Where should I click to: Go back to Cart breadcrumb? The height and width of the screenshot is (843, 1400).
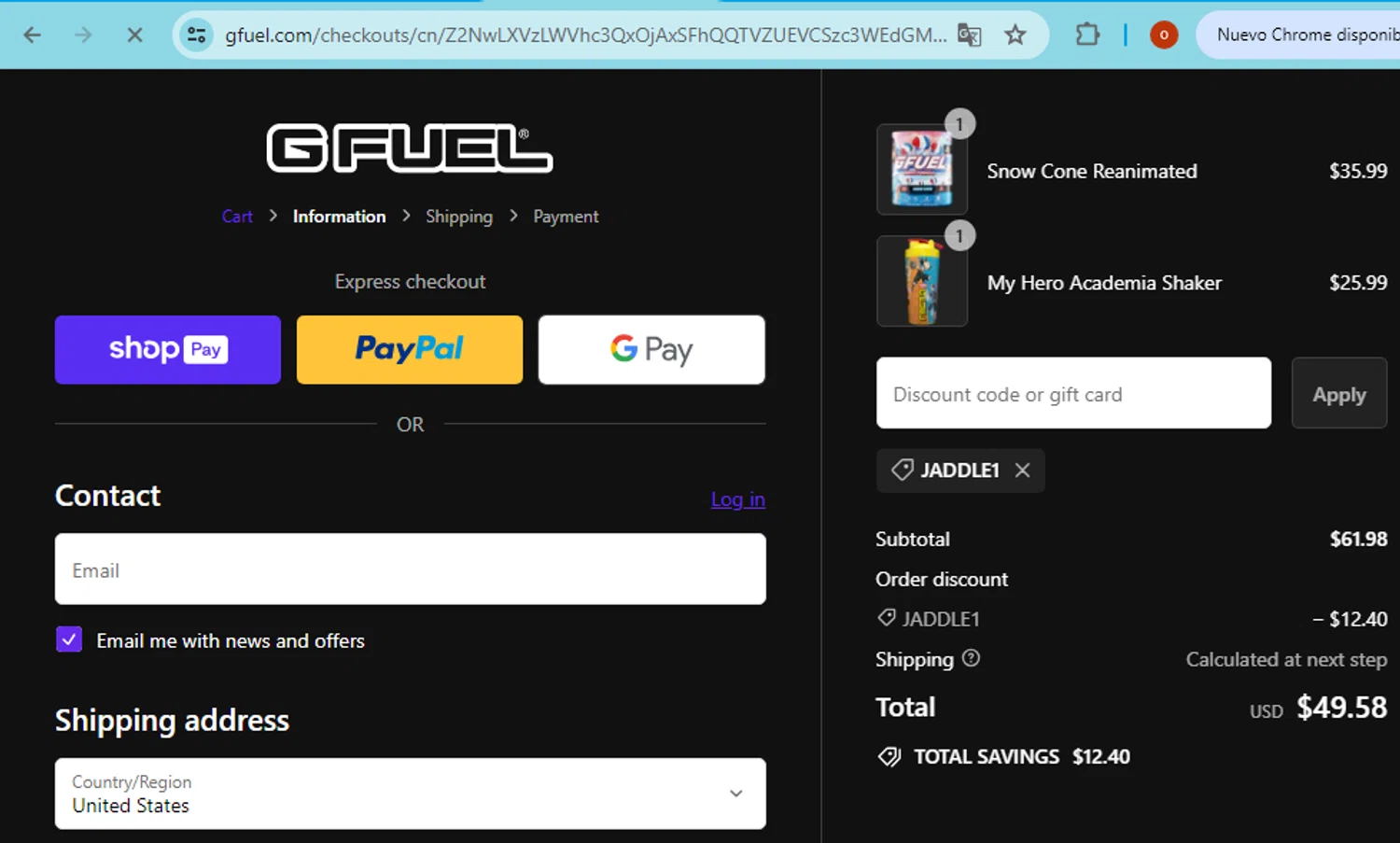pos(237,217)
